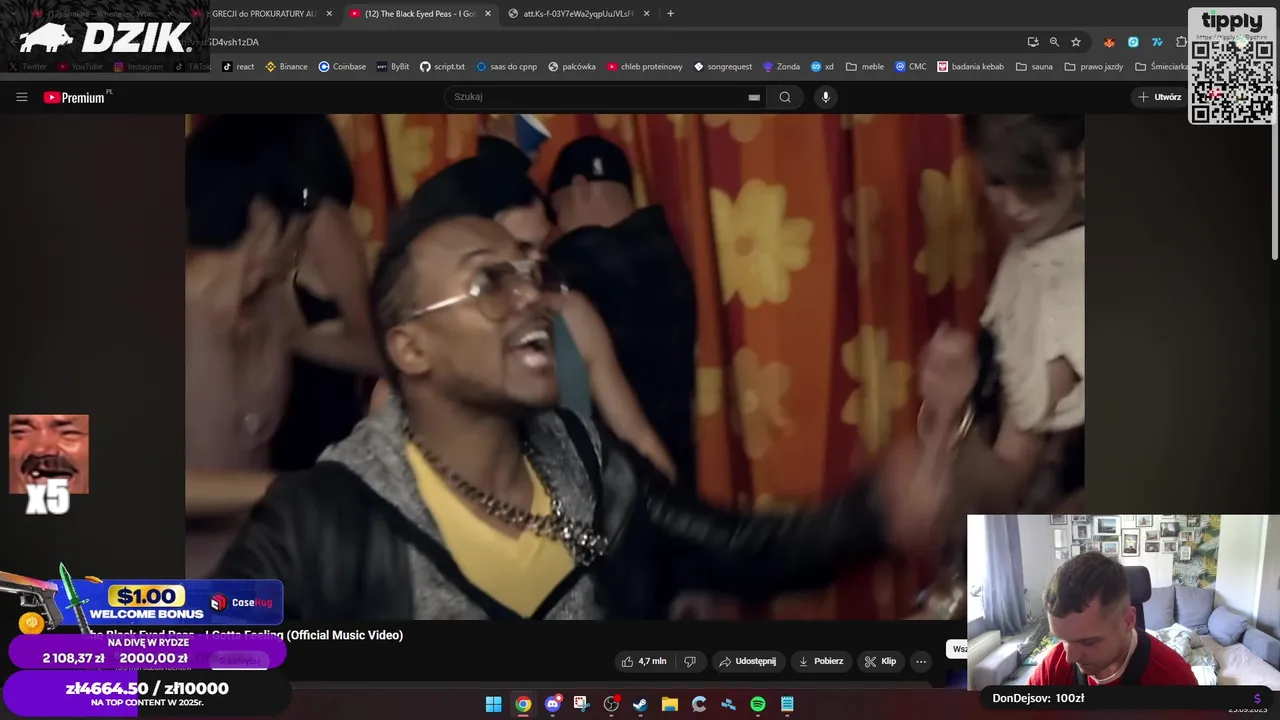
Task: Open the Windows Start menu
Action: (493, 704)
